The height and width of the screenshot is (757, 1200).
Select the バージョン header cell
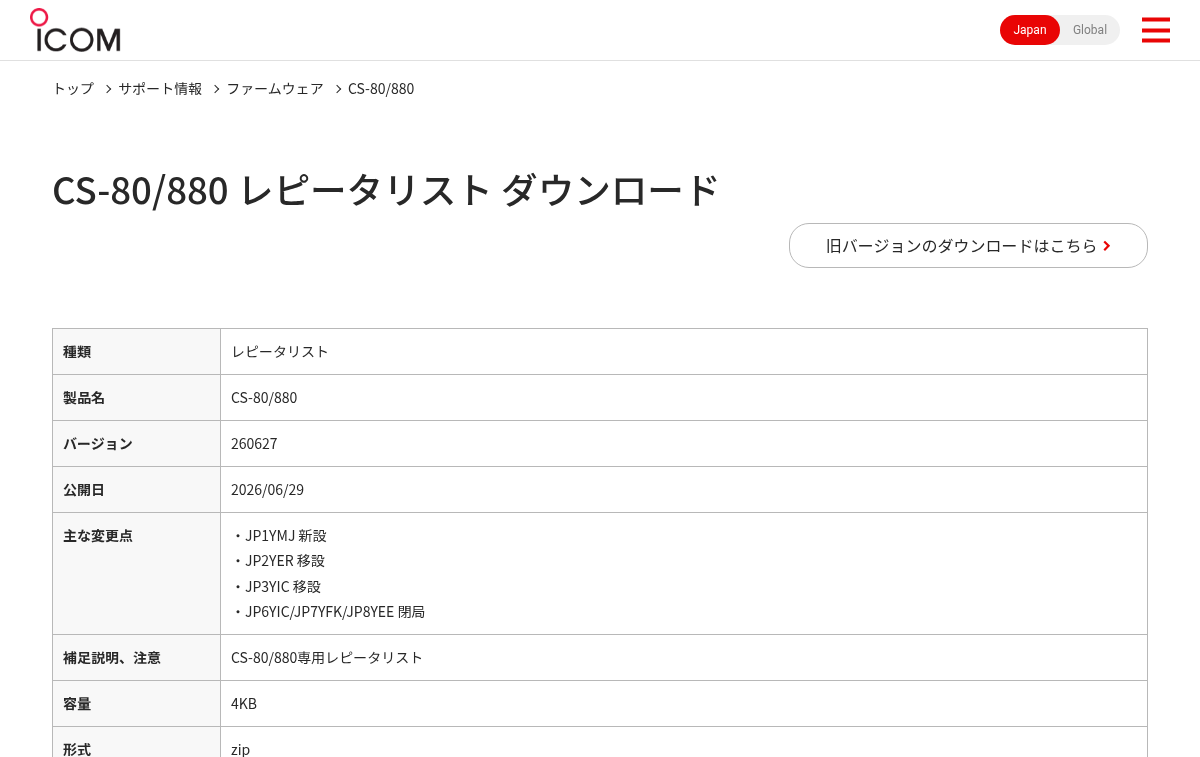[137, 444]
